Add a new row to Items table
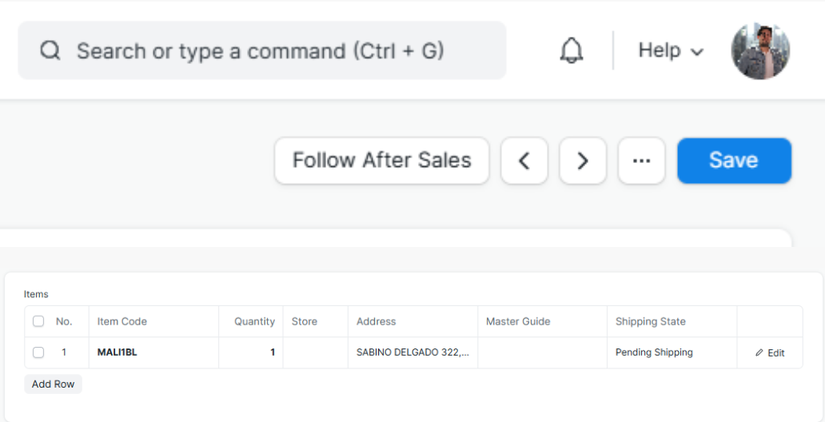This screenshot has width=825, height=422. pos(53,384)
